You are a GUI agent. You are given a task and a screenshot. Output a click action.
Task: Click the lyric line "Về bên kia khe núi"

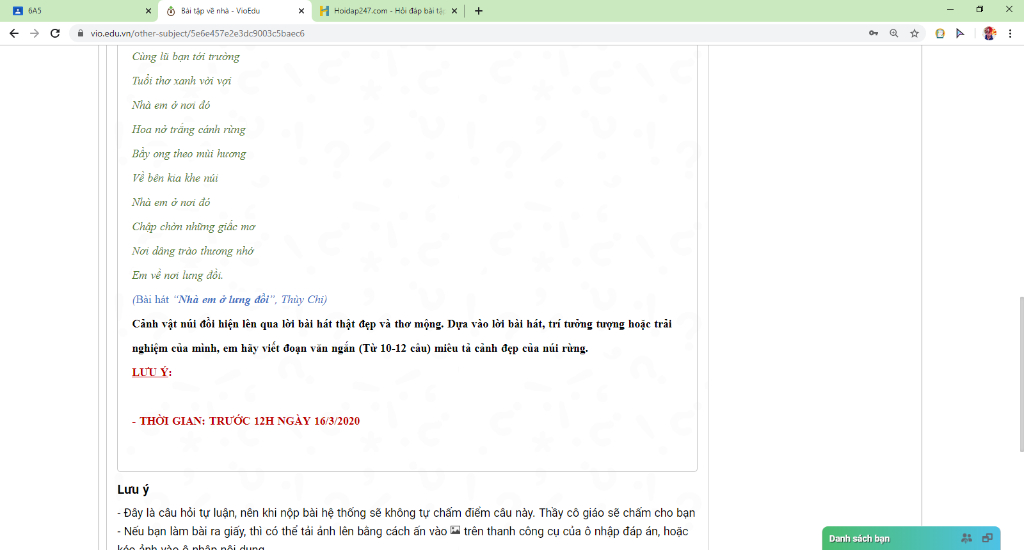(175, 178)
